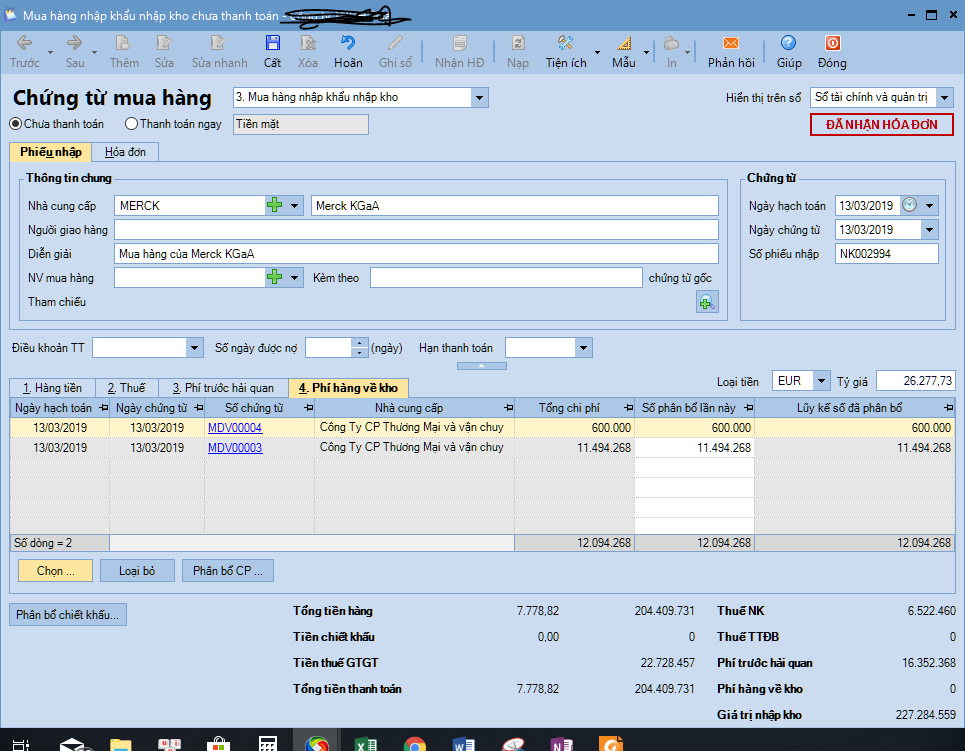Switch to the Hóa đơn tab
Screen dimensions: 965x751
point(125,152)
